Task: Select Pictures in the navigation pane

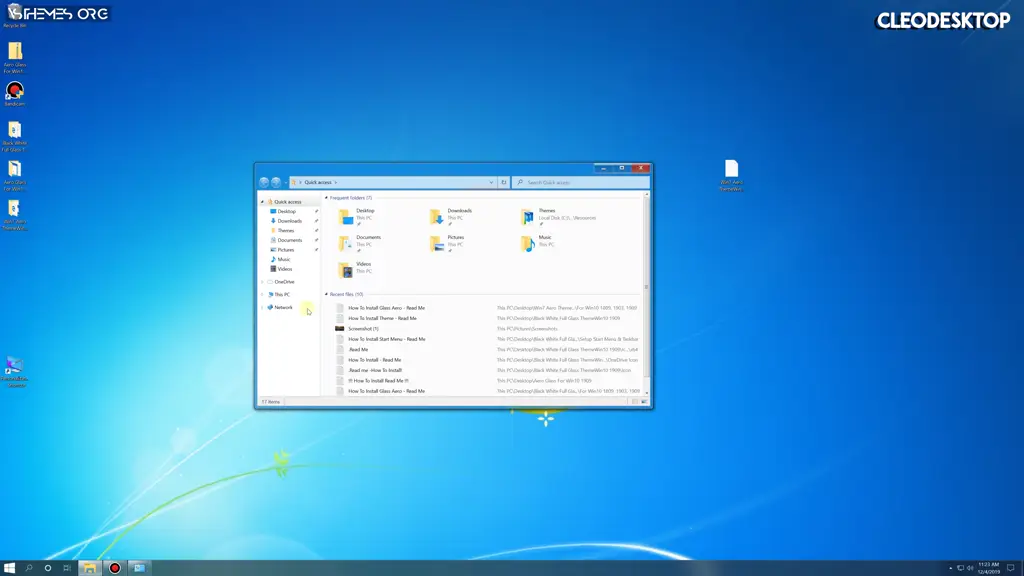Action: [x=284, y=250]
